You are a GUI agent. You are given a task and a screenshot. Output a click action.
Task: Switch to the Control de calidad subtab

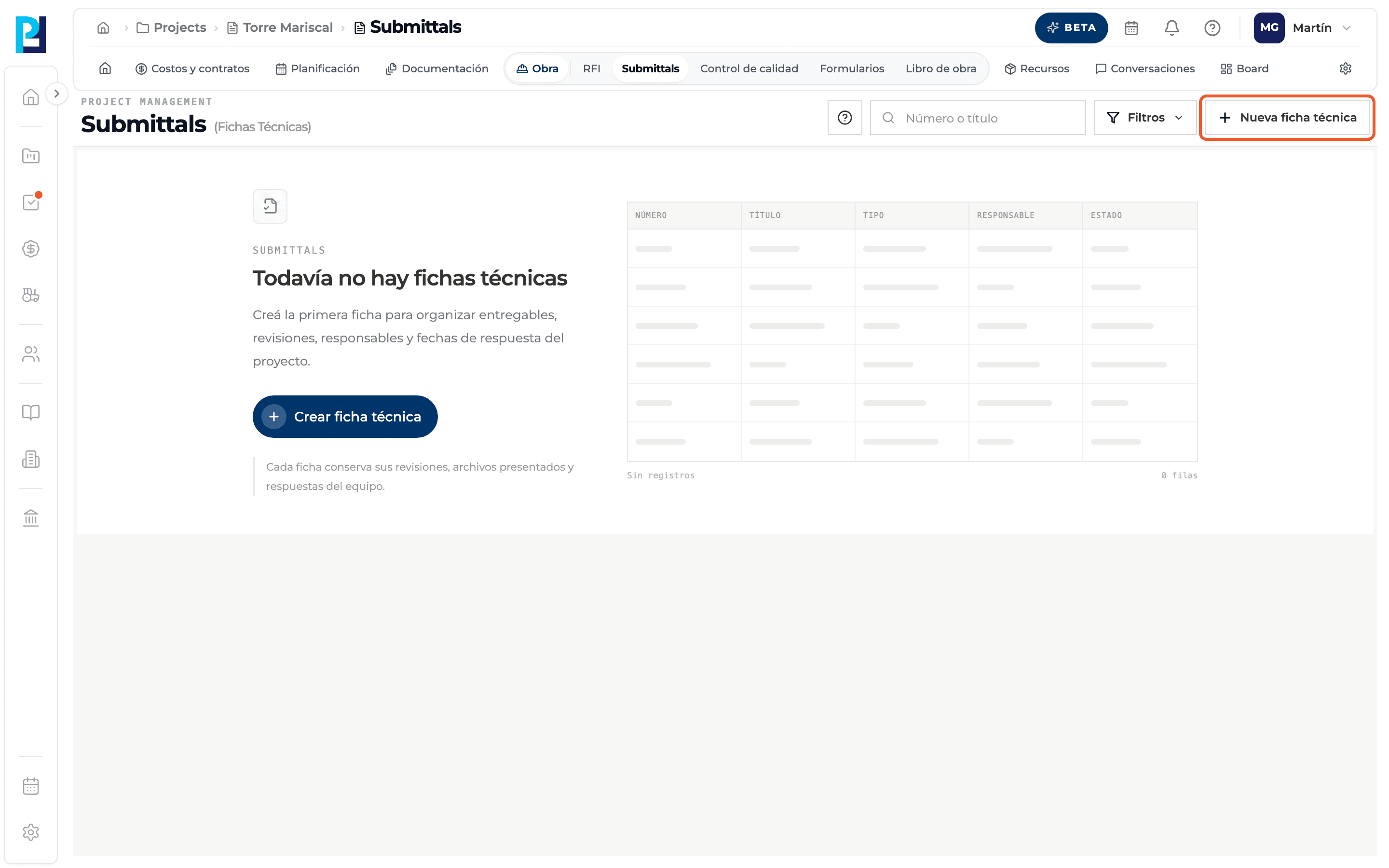749,68
